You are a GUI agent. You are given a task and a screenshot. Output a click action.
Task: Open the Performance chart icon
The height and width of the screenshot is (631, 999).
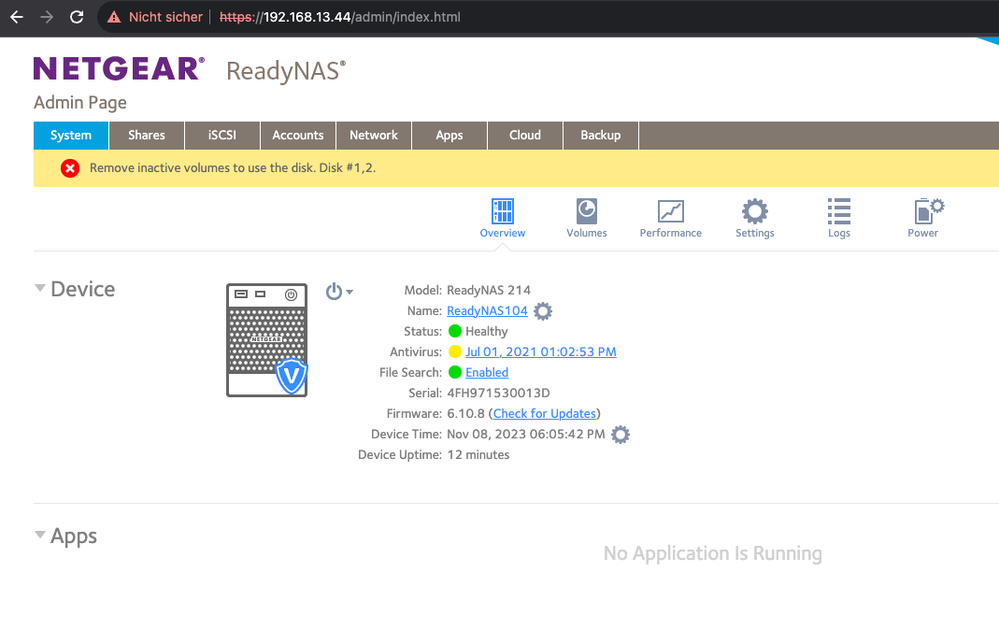[670, 212]
